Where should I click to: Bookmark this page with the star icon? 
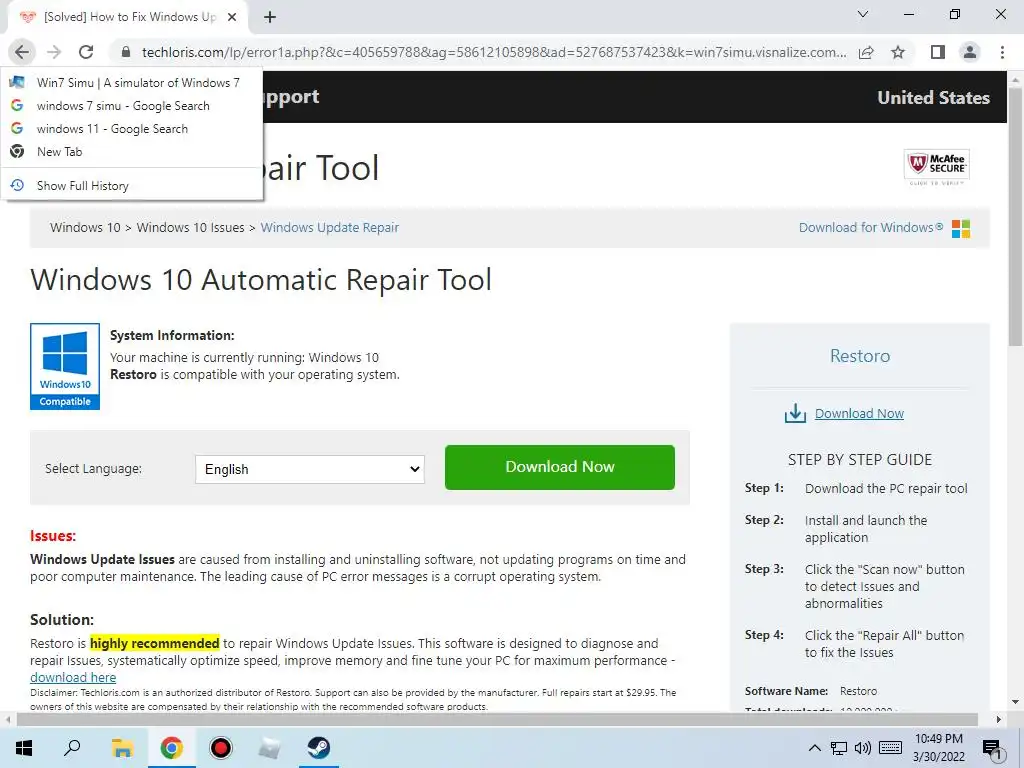(898, 52)
